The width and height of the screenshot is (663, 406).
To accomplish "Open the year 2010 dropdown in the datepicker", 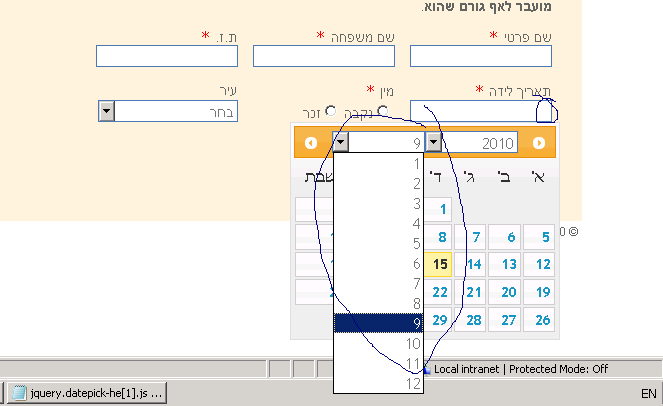I will (433, 143).
